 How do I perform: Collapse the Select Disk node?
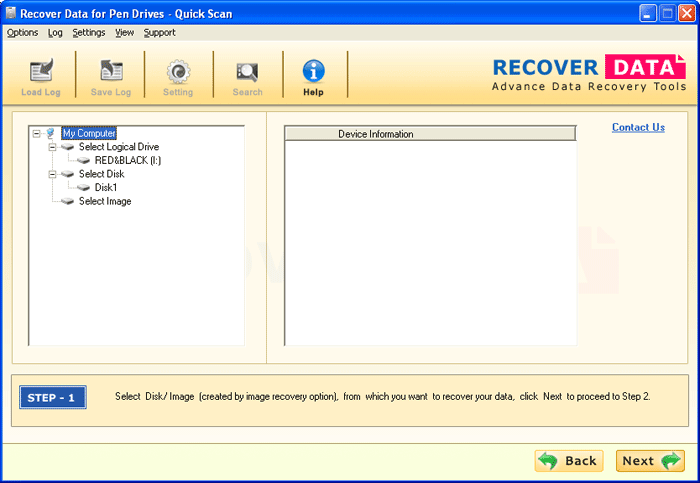(x=52, y=174)
